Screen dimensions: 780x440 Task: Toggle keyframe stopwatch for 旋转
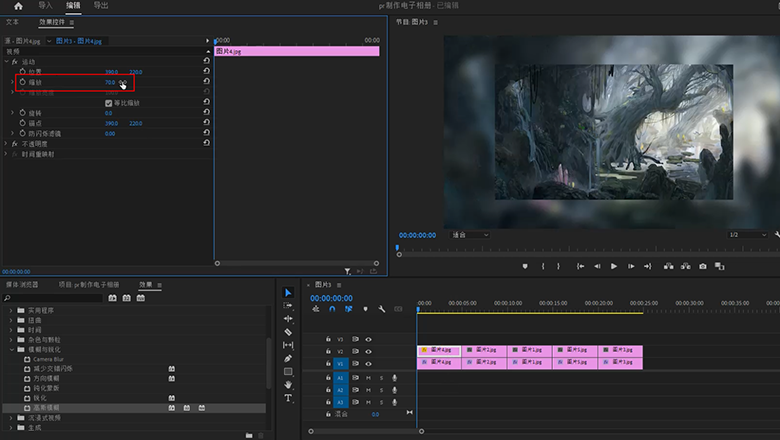click(x=22, y=113)
